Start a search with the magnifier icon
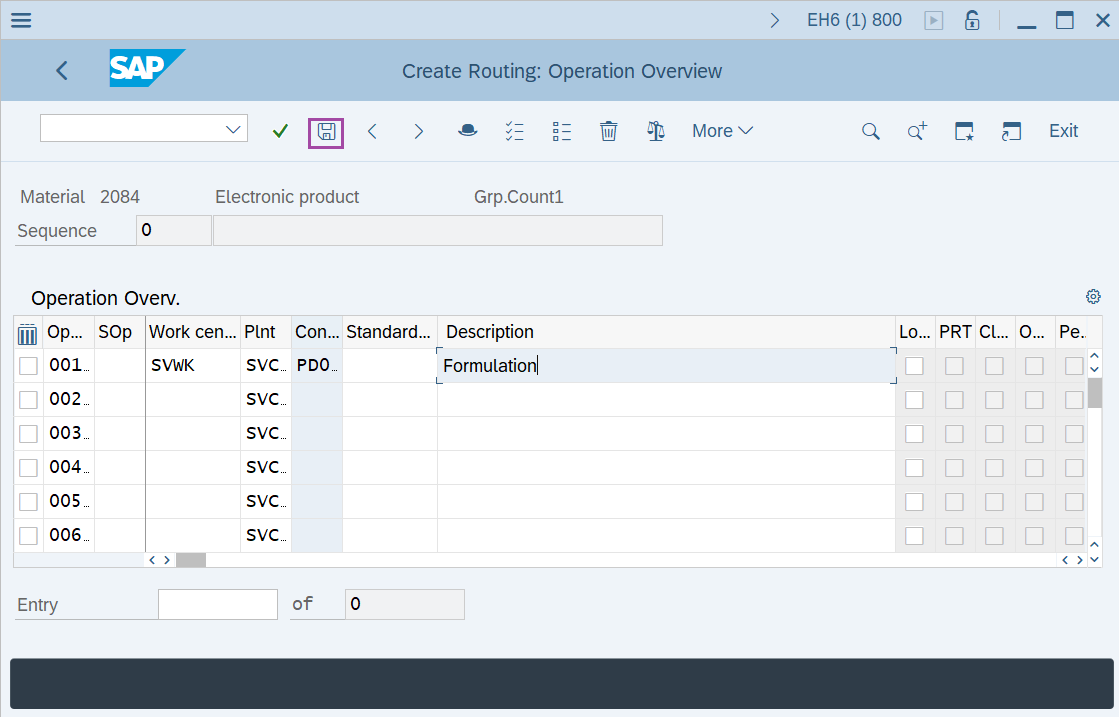 (870, 131)
